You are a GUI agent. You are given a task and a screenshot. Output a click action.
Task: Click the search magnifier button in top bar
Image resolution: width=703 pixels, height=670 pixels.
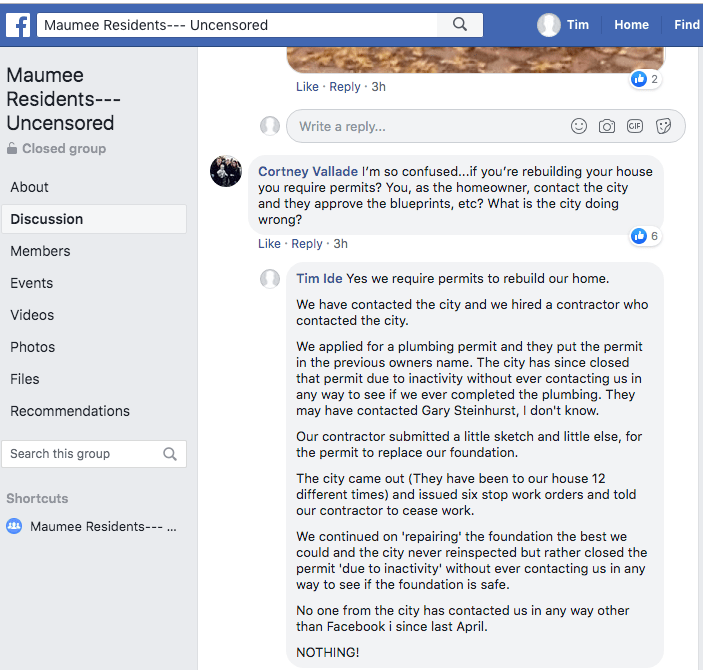click(x=460, y=25)
